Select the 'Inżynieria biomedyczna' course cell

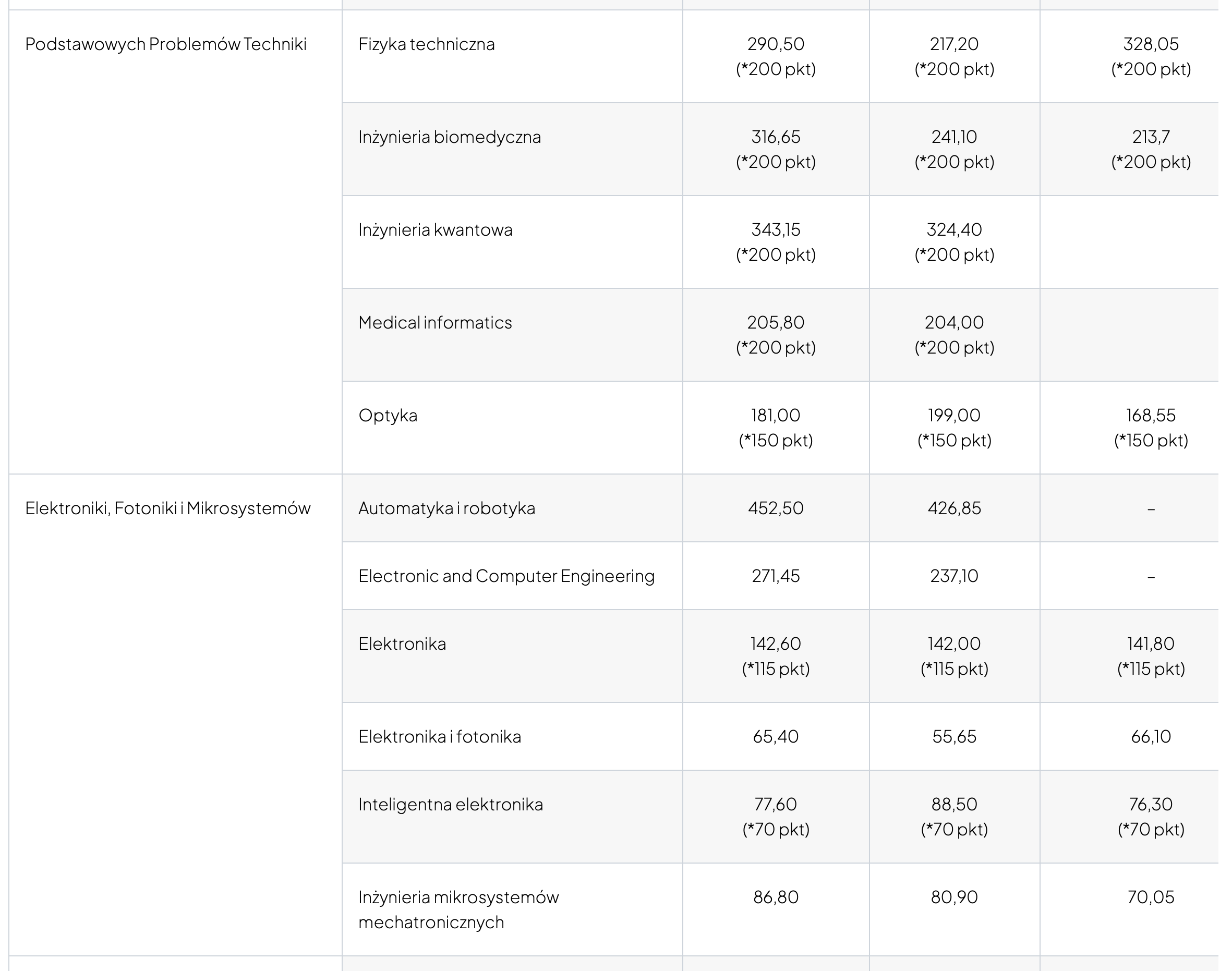click(x=449, y=137)
